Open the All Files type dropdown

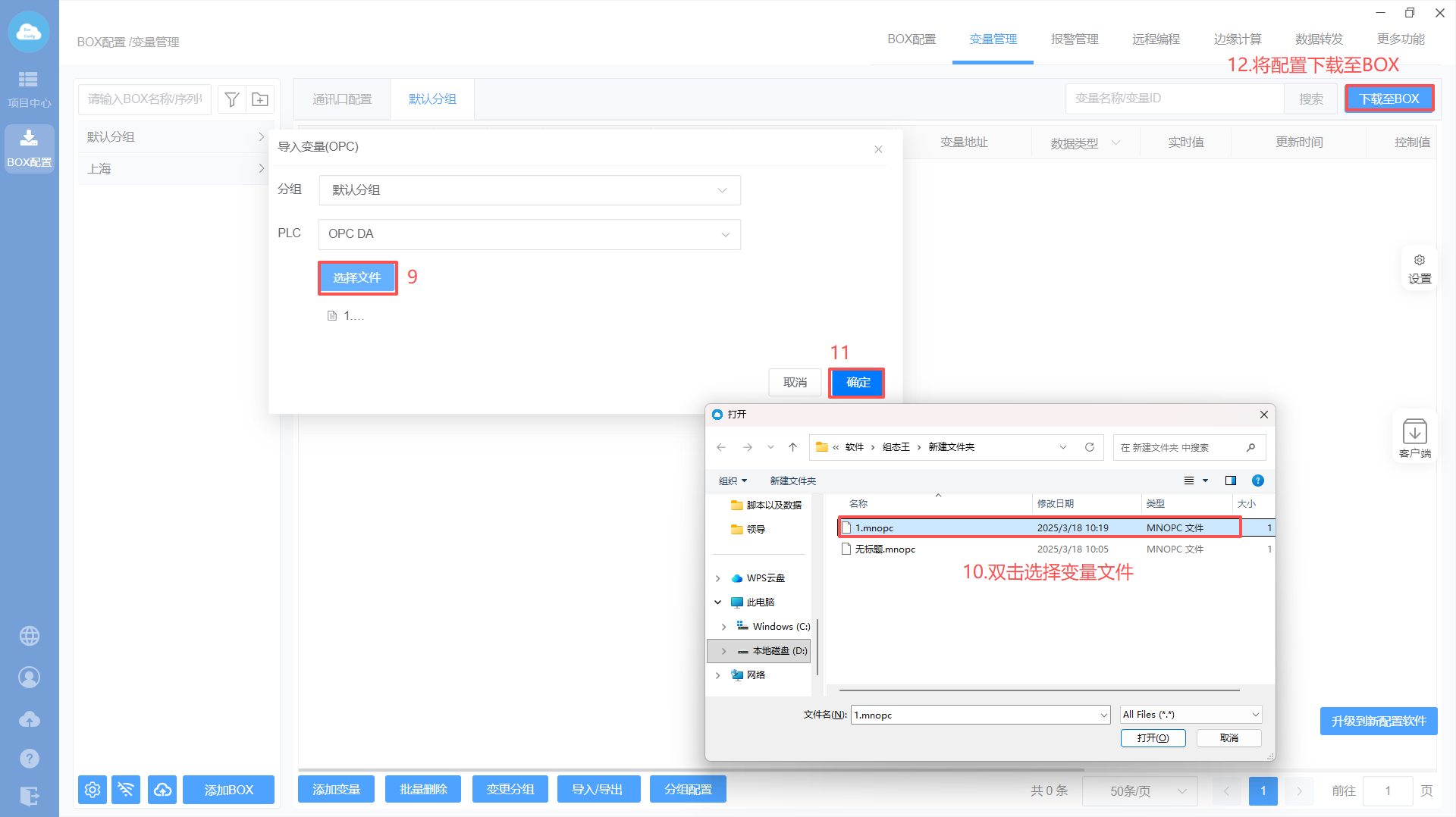point(1191,715)
